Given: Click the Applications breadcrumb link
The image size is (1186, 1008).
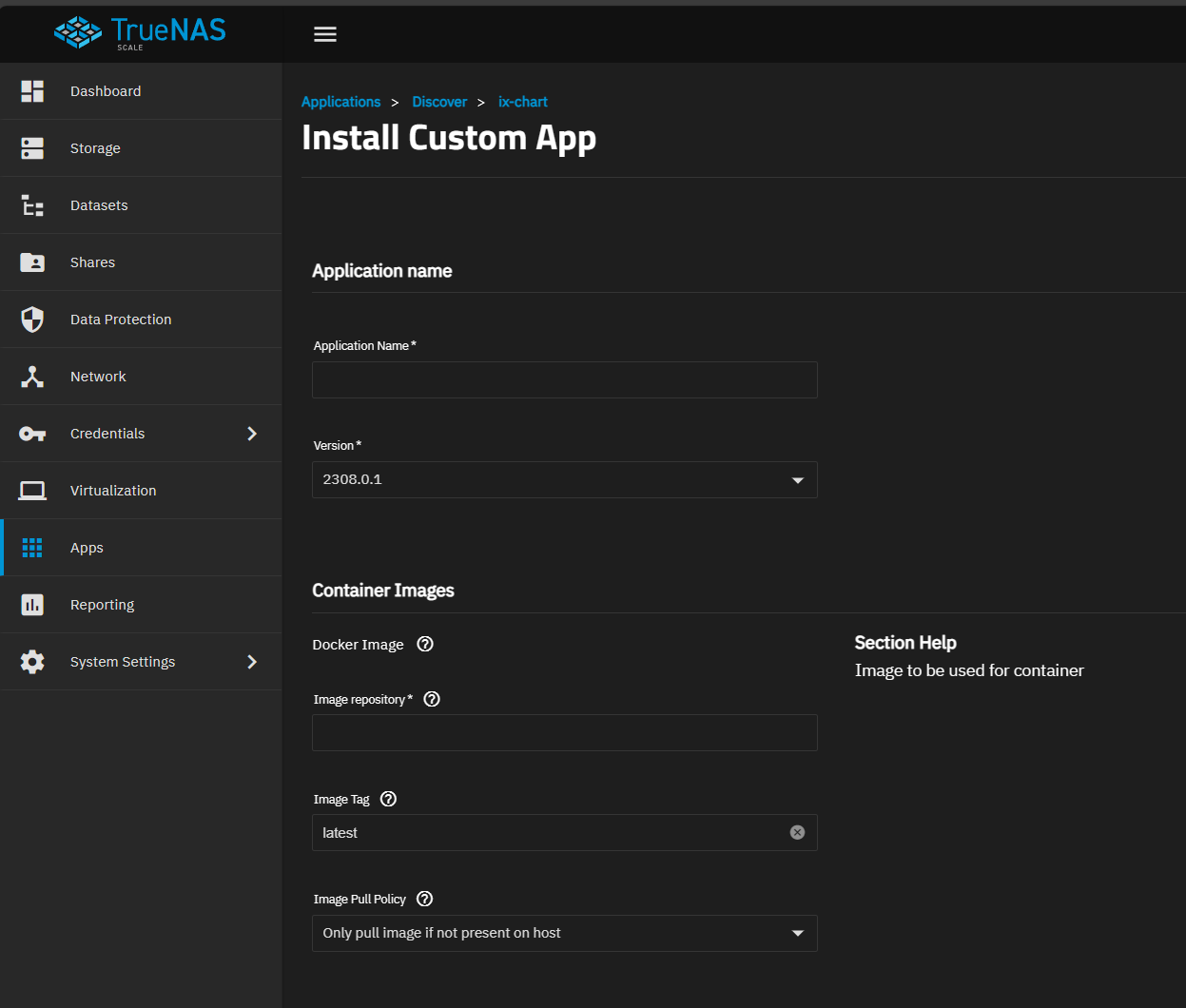Looking at the screenshot, I should [340, 102].
